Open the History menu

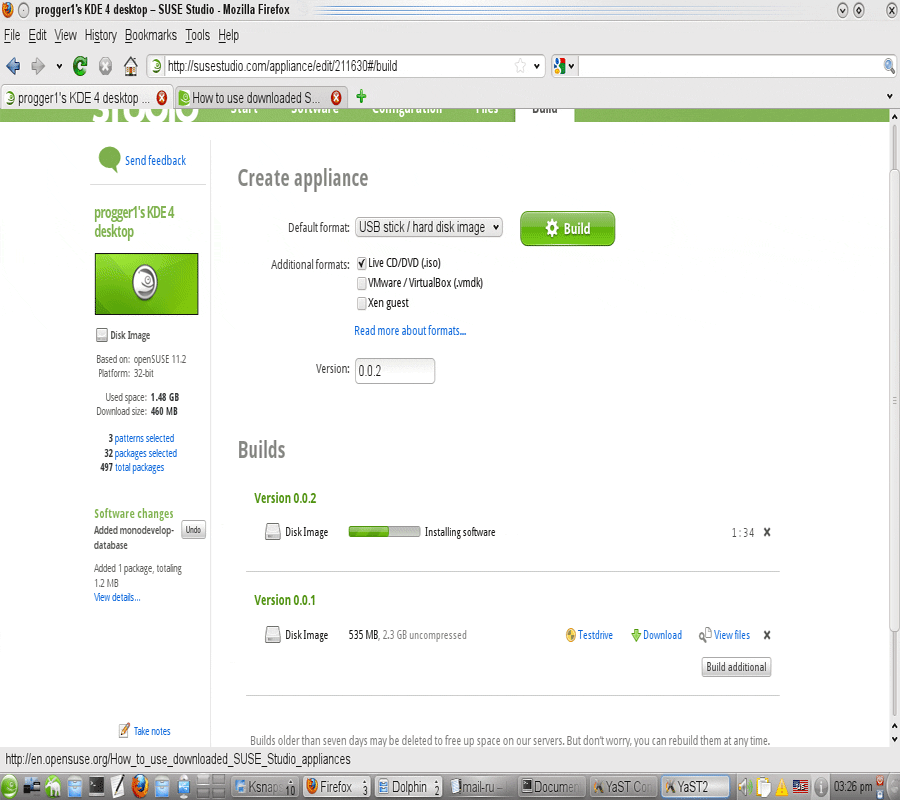coord(100,36)
